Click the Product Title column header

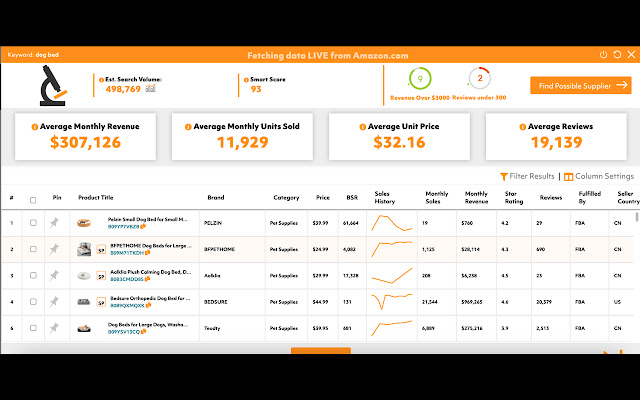tap(96, 198)
